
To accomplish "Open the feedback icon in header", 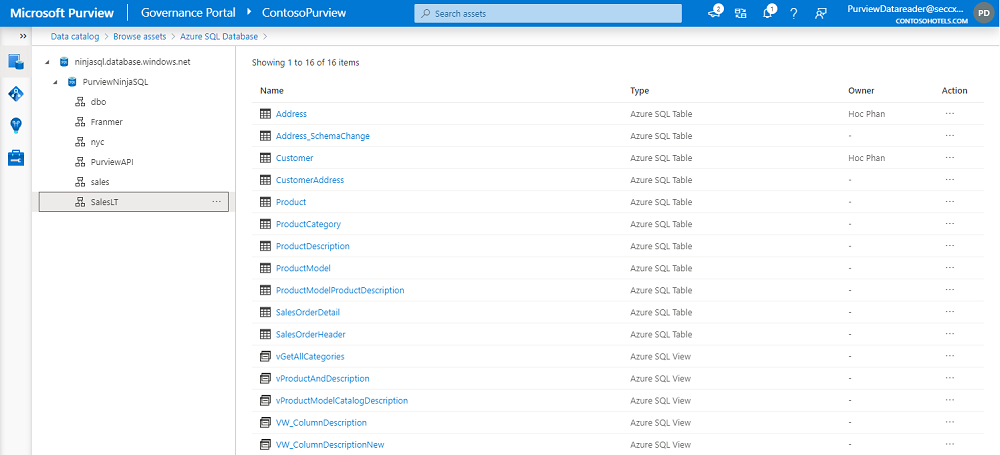I will click(820, 13).
